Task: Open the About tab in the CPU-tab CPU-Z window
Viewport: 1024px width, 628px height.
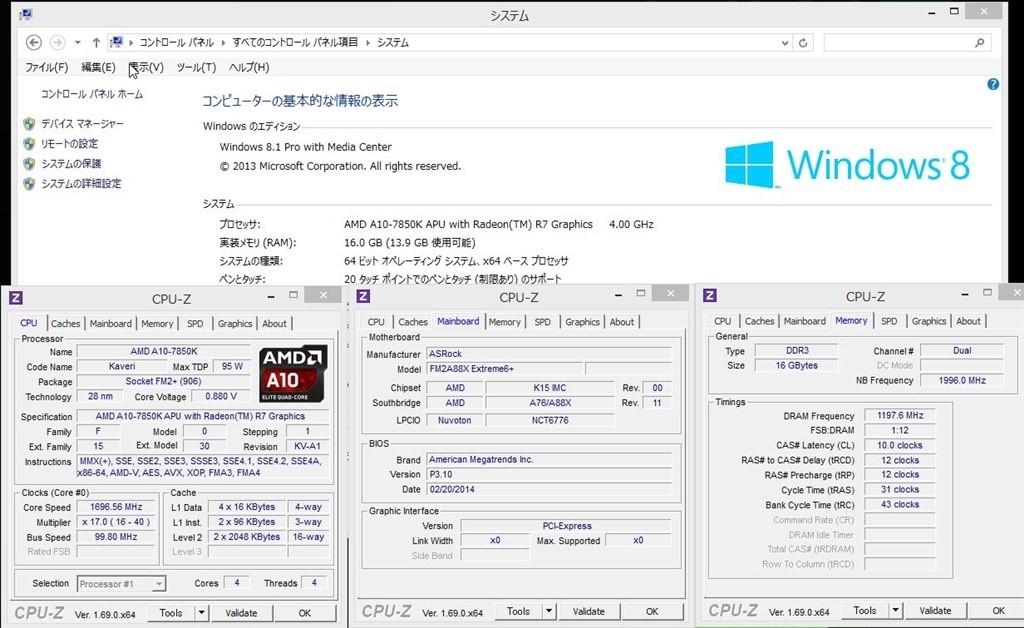Action: point(274,323)
